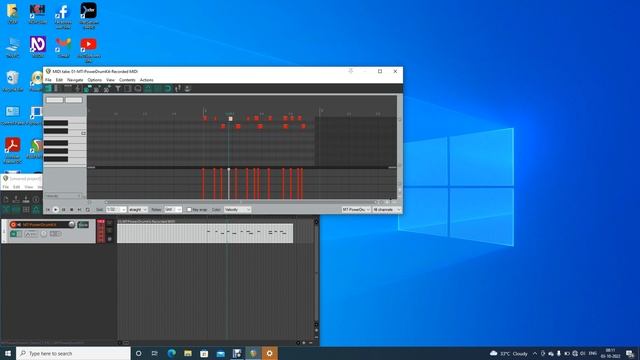
Task: Pause playback in MIDI editor transport
Action: click(63, 210)
